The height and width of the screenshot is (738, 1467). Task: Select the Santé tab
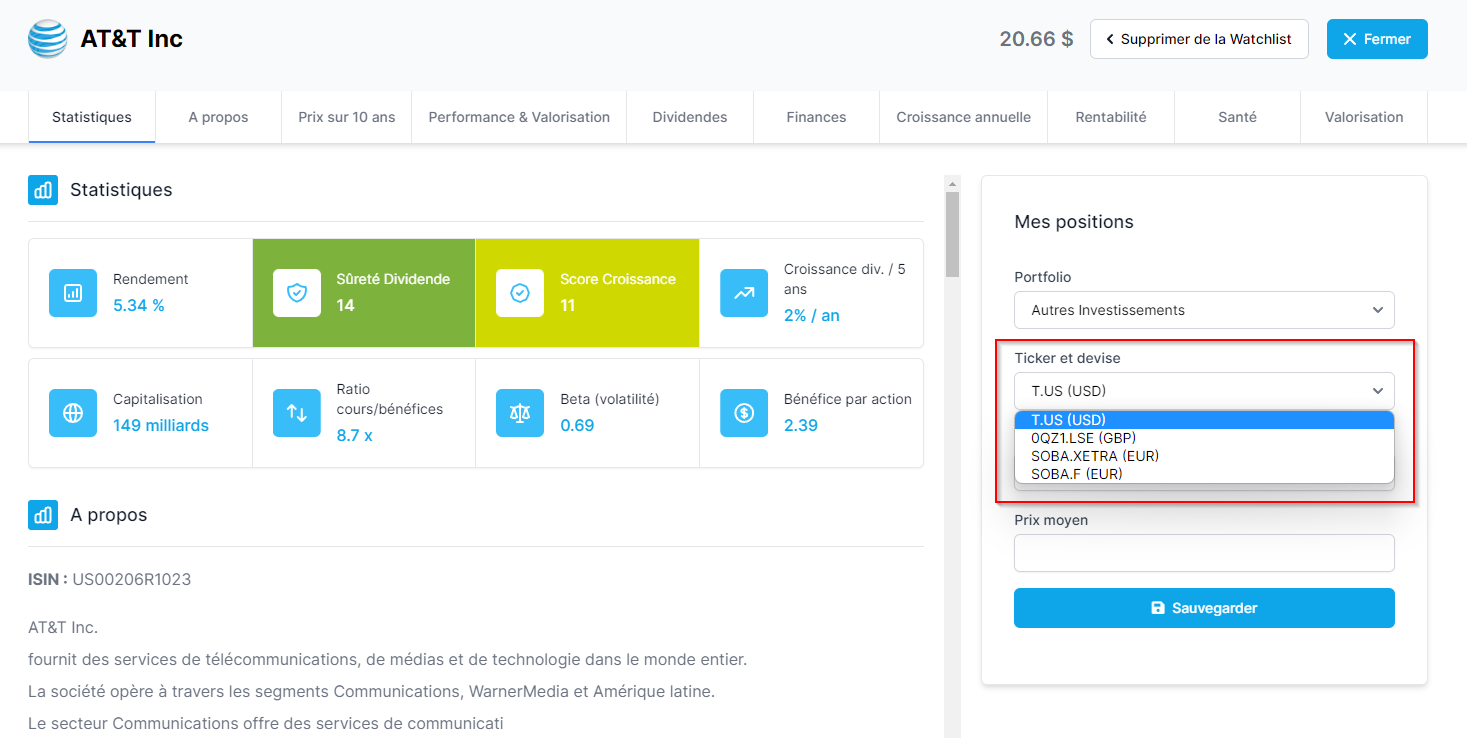1237,117
